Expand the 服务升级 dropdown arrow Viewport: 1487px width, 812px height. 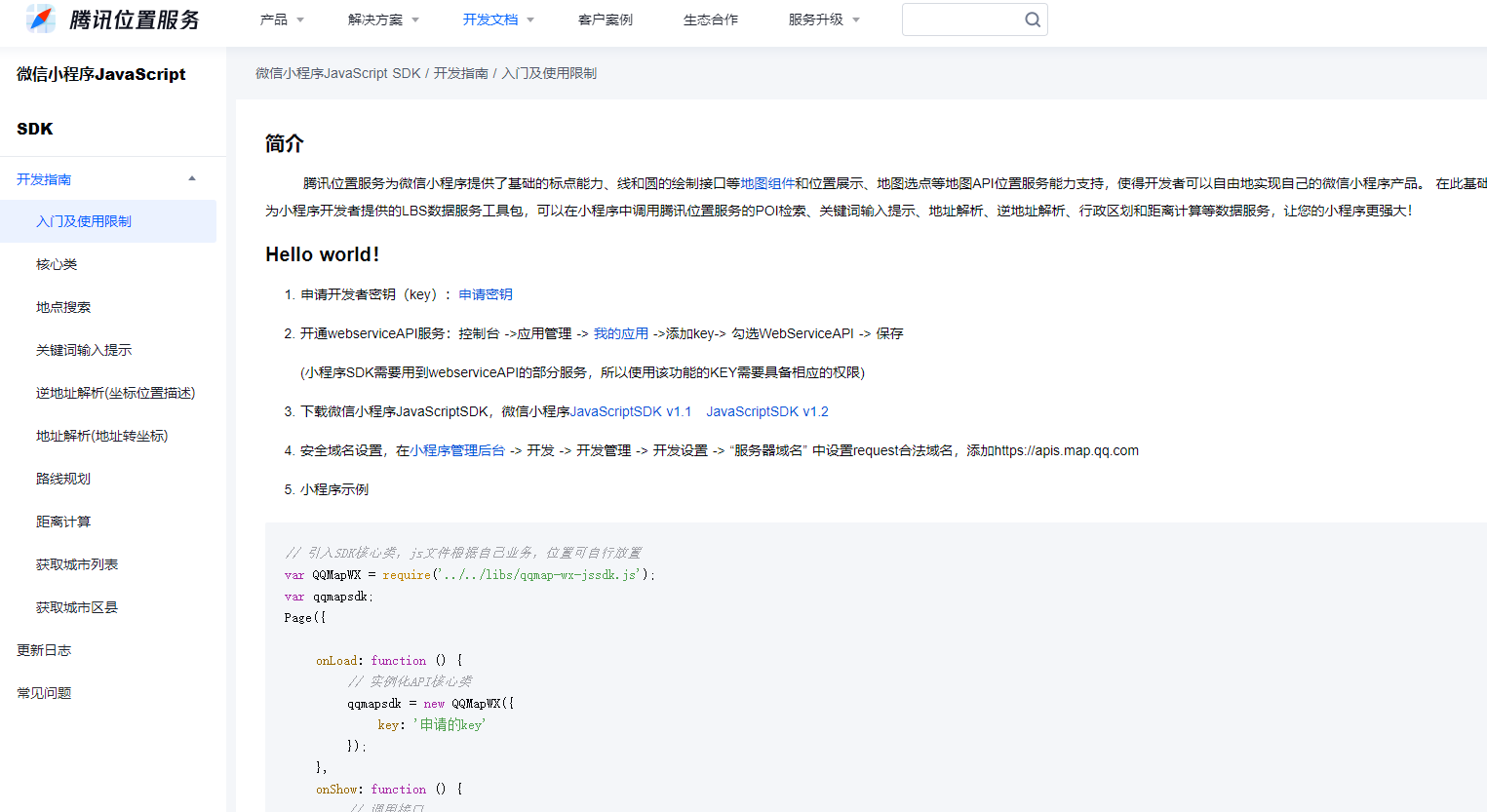tap(856, 19)
